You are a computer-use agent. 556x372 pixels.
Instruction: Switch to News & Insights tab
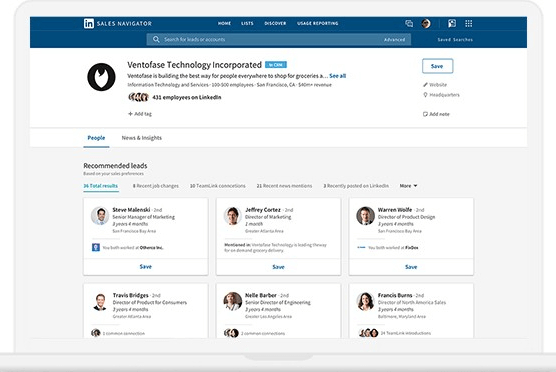tap(141, 138)
